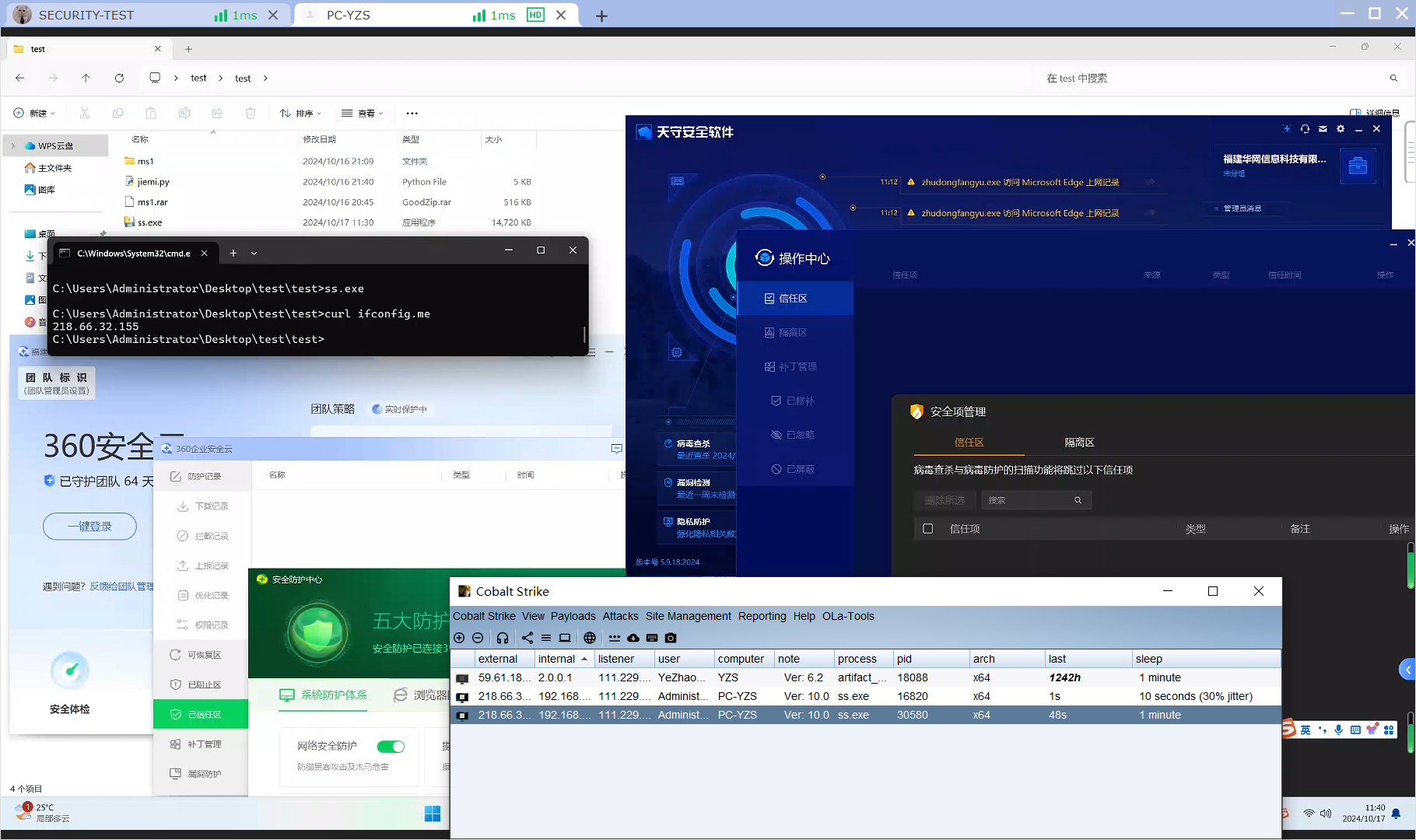This screenshot has width=1416, height=840.
Task: Select 信任区 in 操作中心 sidebar
Action: point(794,299)
